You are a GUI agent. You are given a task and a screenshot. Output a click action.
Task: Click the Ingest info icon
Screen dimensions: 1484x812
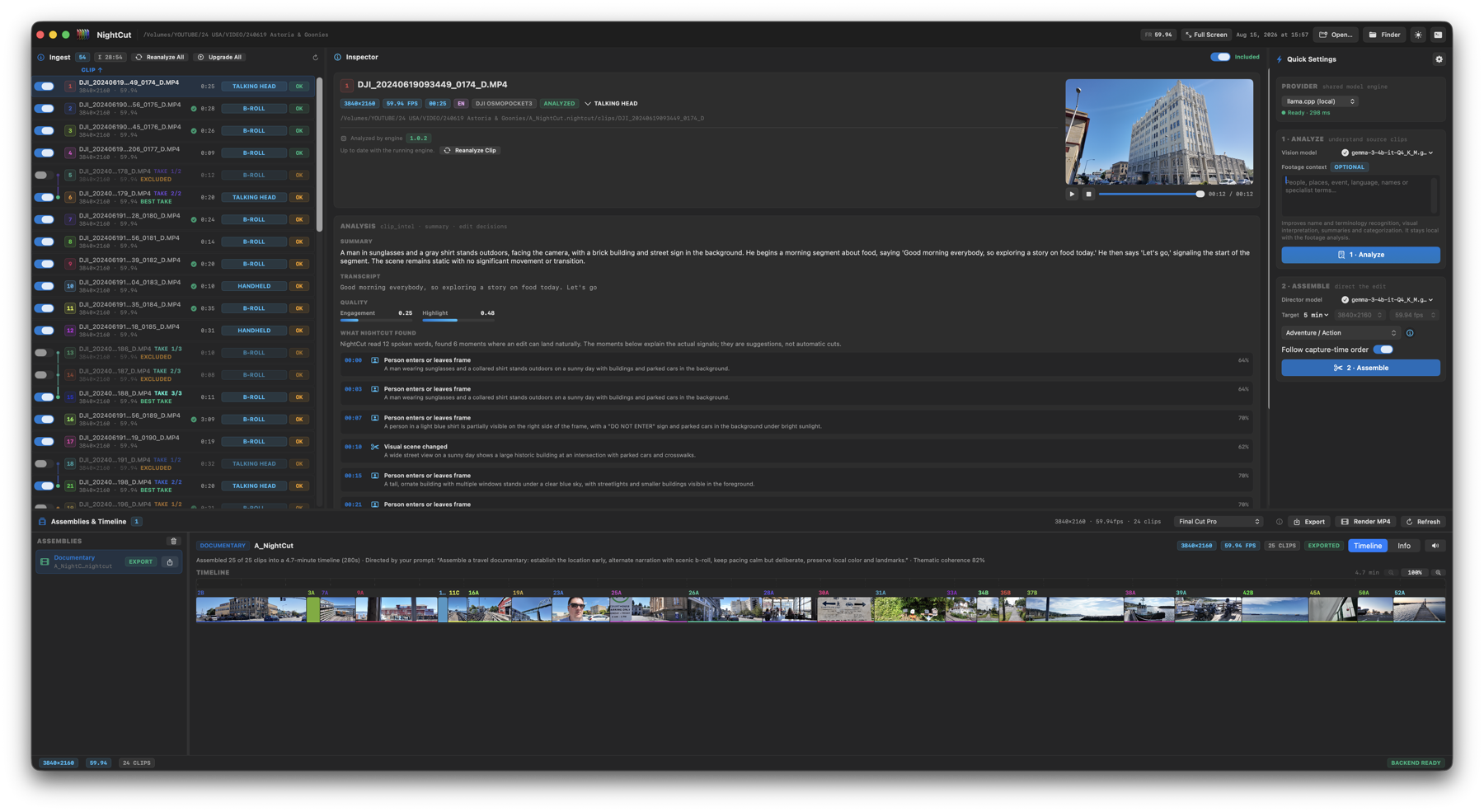(x=41, y=58)
